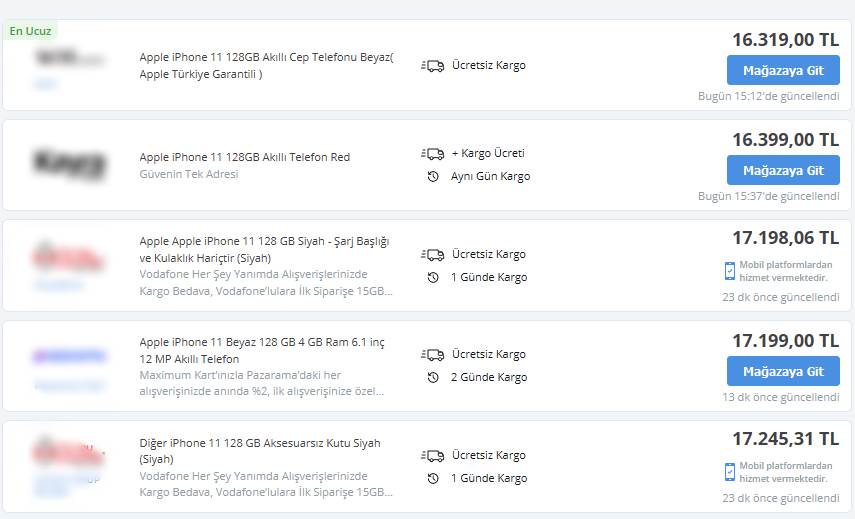Click 'Güvenin Tek Adresi' text
This screenshot has width=855, height=519.
189,174
